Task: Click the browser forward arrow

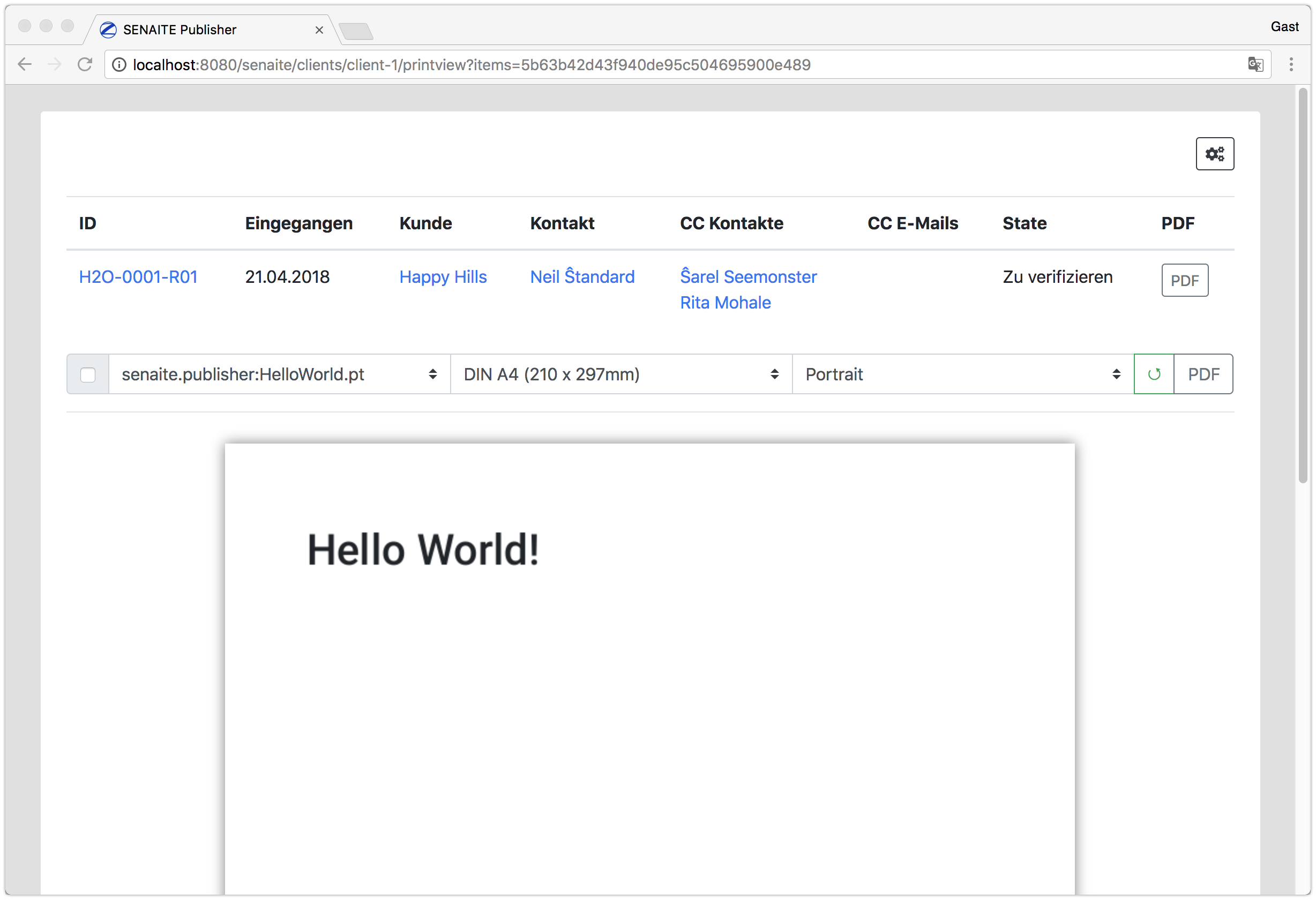Action: coord(55,64)
